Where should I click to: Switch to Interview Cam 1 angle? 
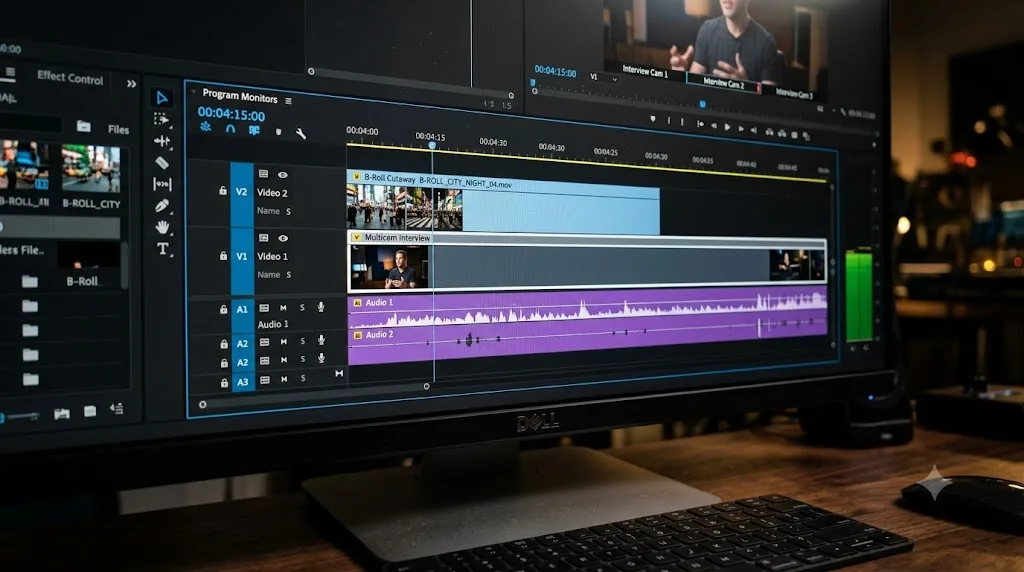click(x=645, y=72)
